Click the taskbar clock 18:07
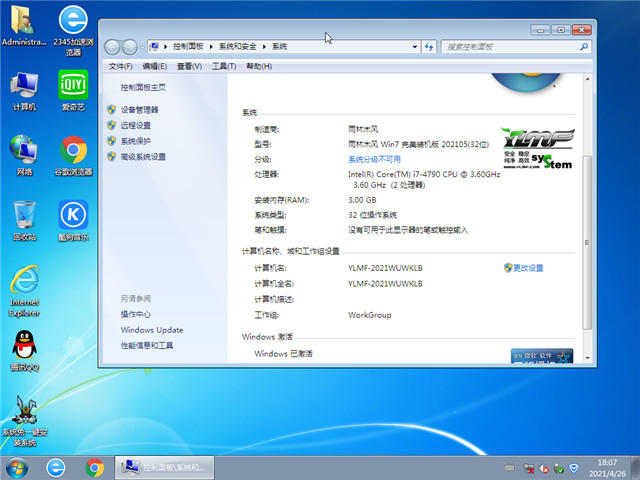 607,462
